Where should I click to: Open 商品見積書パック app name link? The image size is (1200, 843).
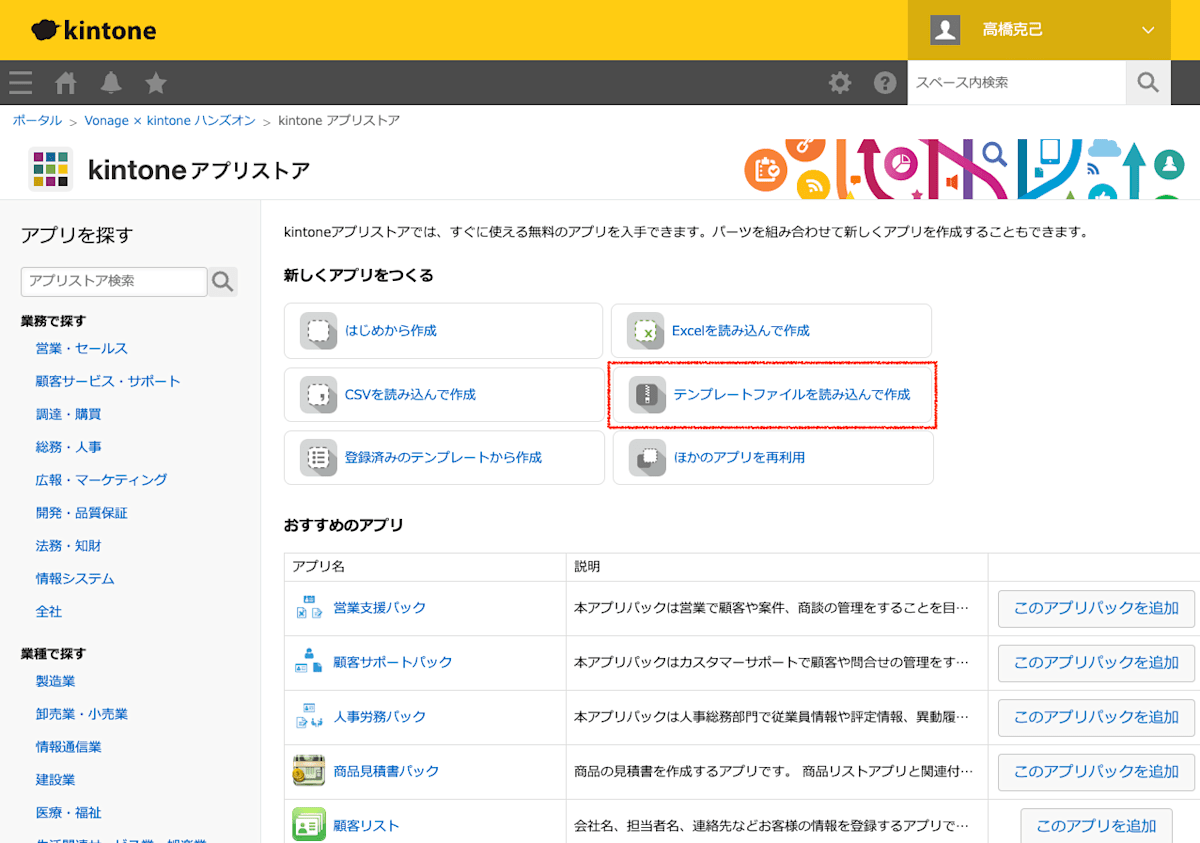point(387,771)
